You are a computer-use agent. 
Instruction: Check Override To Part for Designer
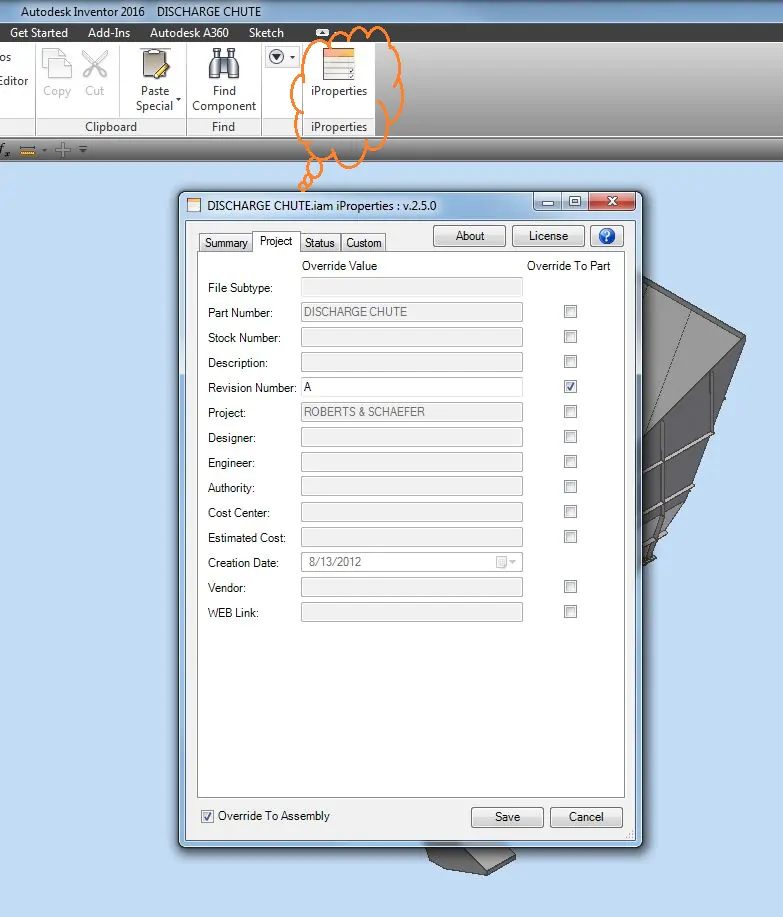(x=570, y=437)
